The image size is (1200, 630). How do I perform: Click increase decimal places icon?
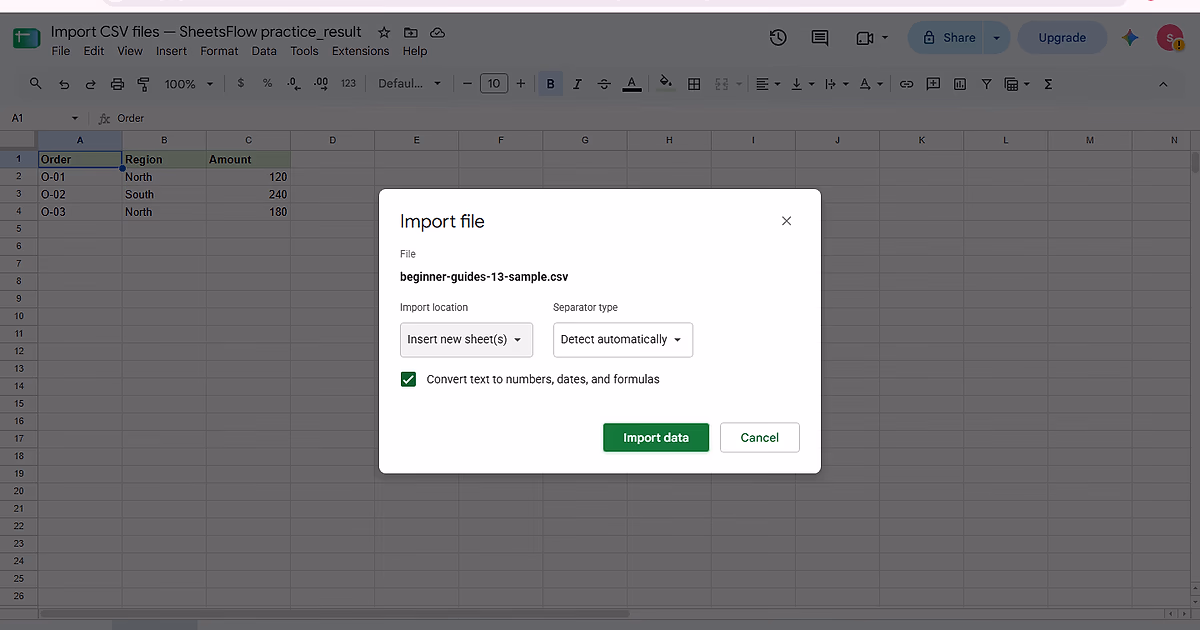click(321, 84)
